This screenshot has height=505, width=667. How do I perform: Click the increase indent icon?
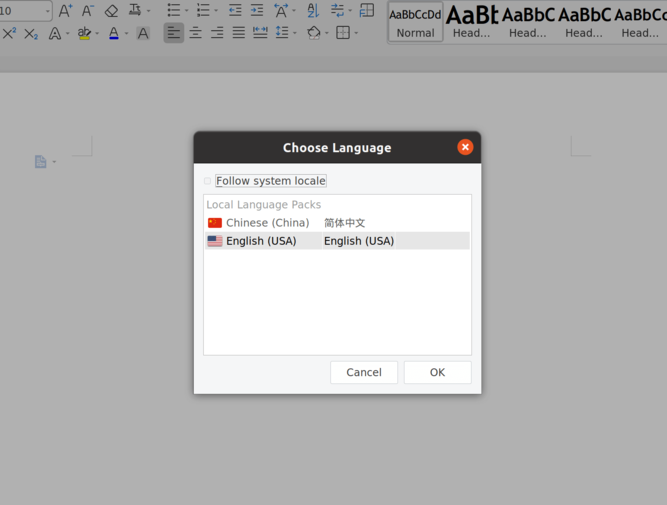pyautogui.click(x=257, y=11)
